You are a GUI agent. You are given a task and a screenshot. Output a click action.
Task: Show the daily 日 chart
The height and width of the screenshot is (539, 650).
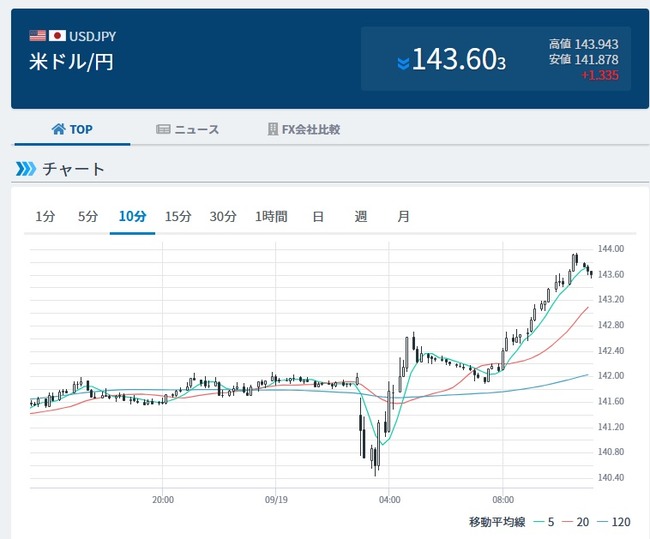pos(317,216)
